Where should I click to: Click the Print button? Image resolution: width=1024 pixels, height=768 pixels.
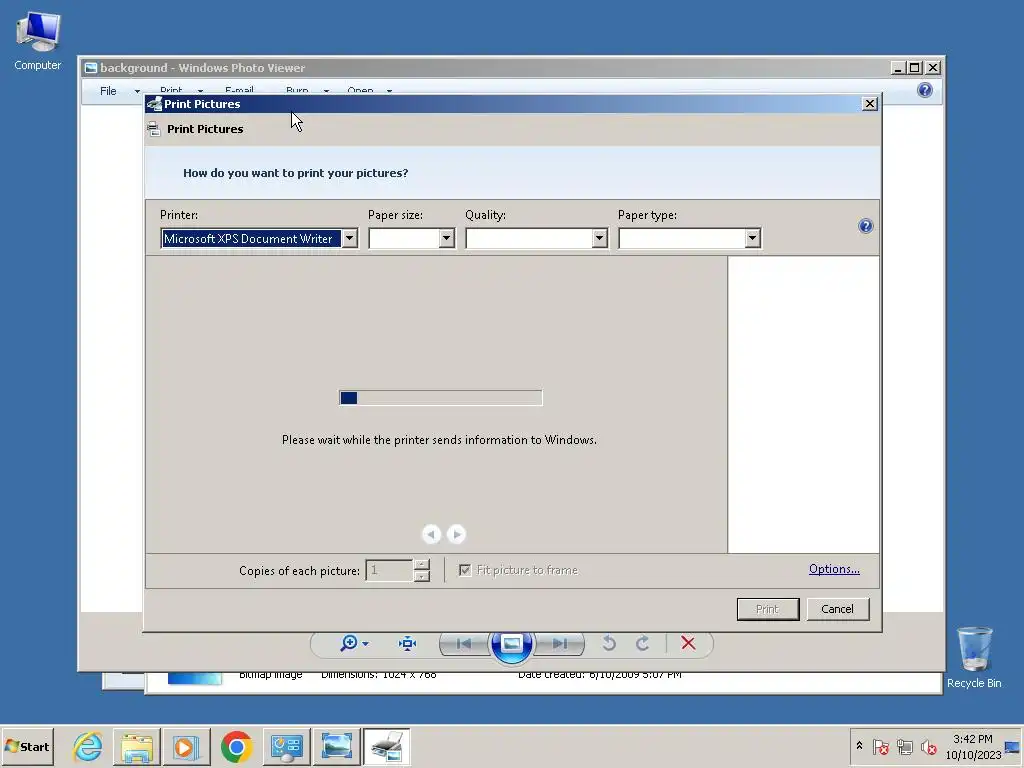(x=767, y=609)
